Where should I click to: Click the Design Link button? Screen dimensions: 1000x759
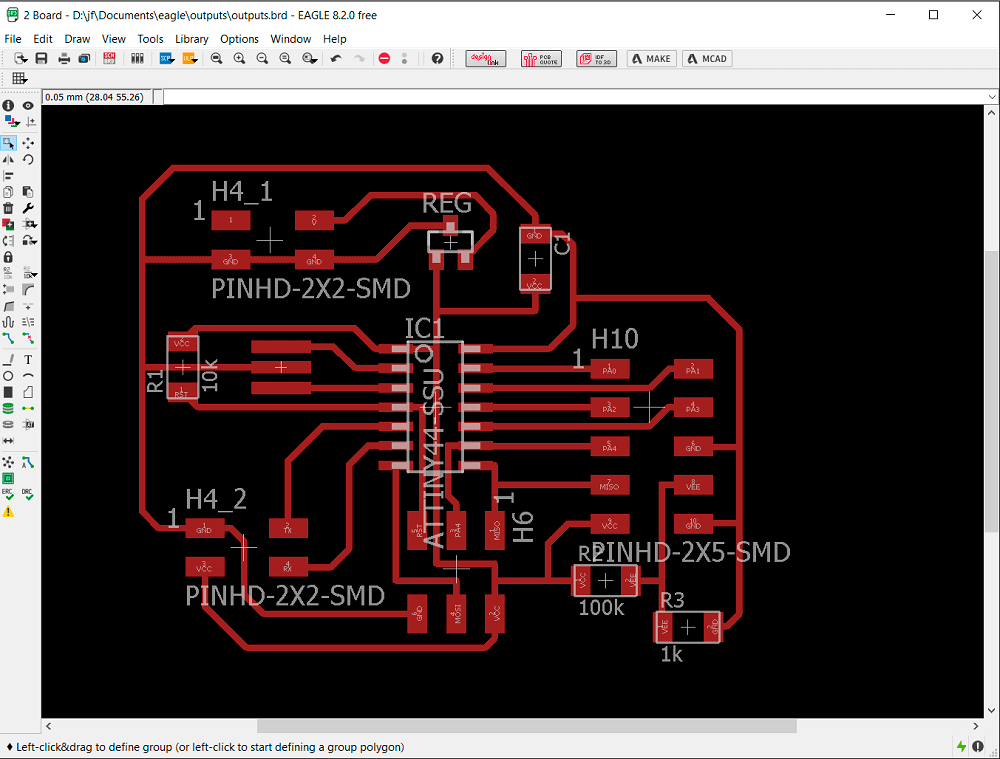point(485,59)
